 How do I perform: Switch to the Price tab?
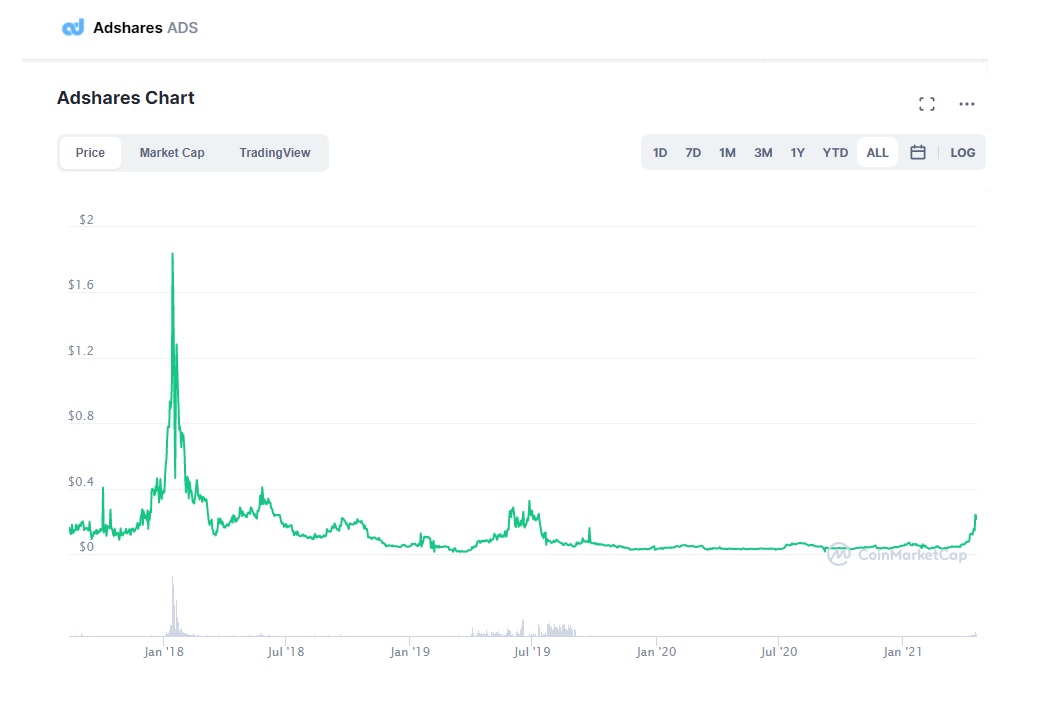(90, 153)
